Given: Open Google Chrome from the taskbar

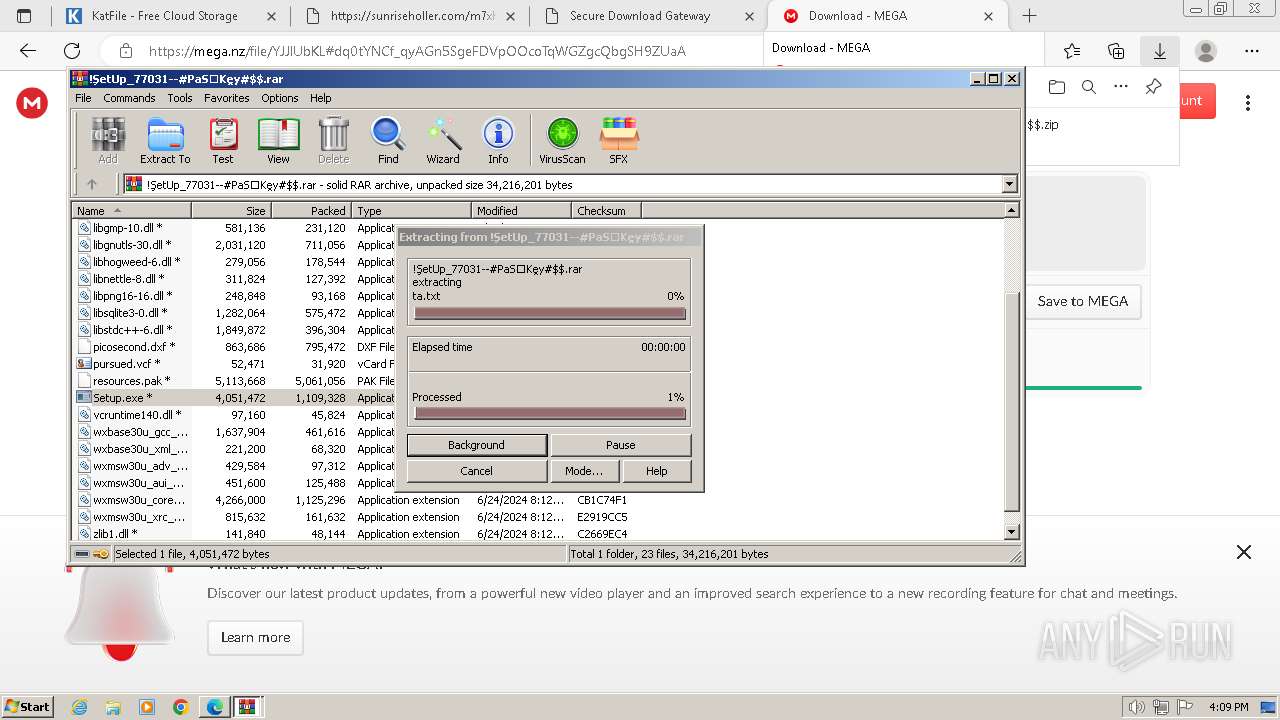Looking at the screenshot, I should (180, 707).
